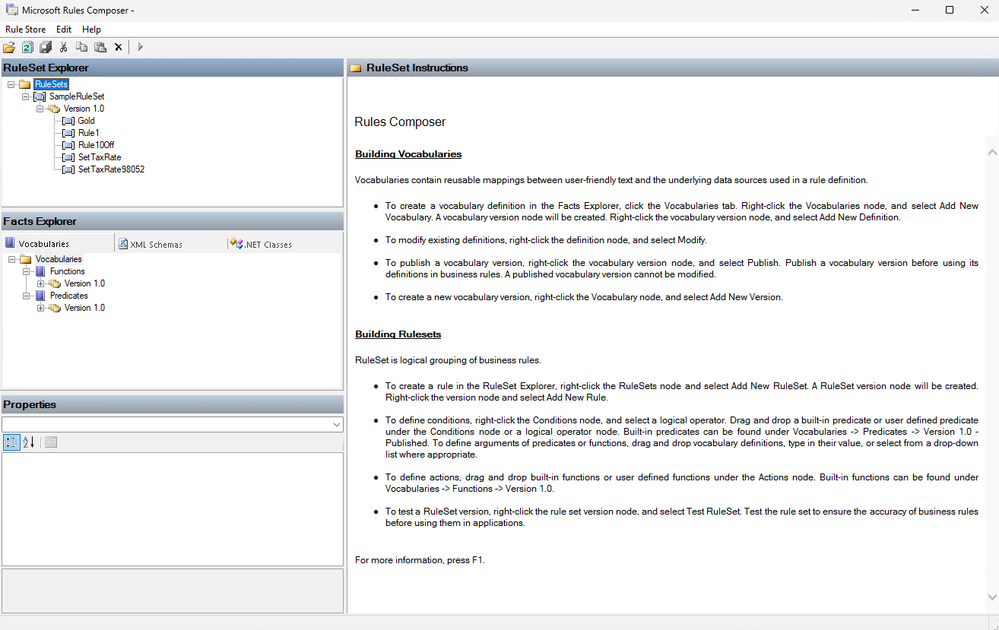Click the Functions vocabulary book icon
This screenshot has height=630, width=999.
[x=41, y=271]
